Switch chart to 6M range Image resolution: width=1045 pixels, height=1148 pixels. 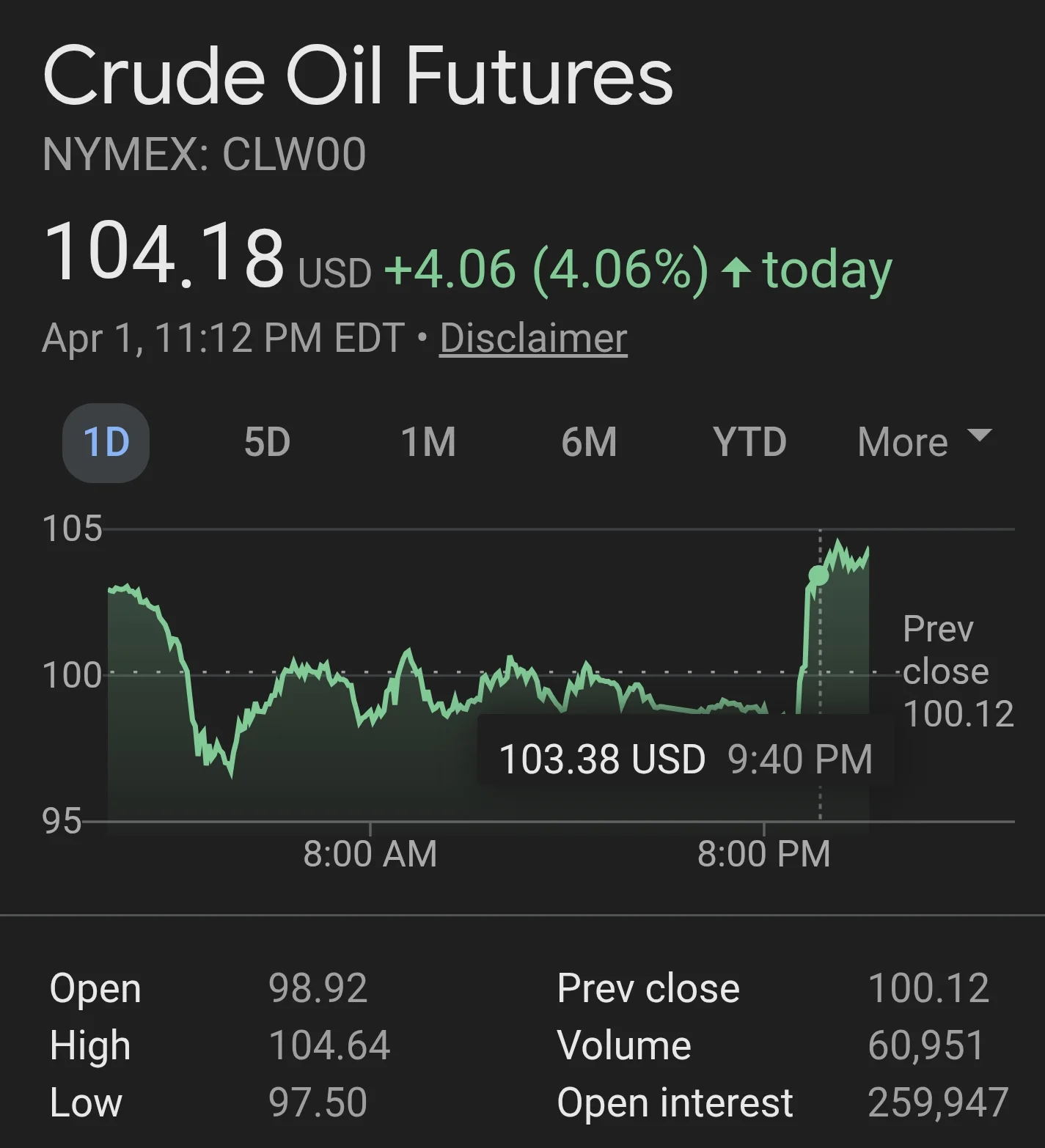(x=589, y=443)
